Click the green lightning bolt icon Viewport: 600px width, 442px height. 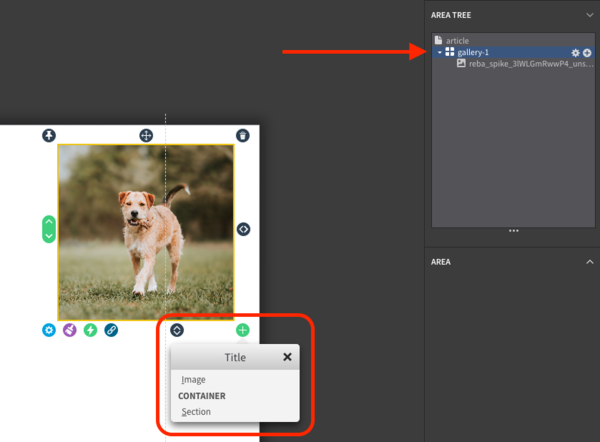pos(91,330)
